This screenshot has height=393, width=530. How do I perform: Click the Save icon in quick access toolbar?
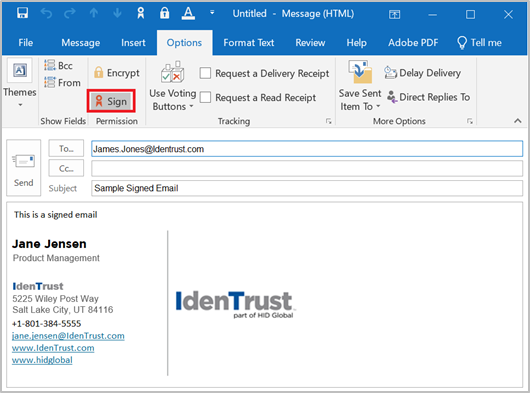coord(22,14)
